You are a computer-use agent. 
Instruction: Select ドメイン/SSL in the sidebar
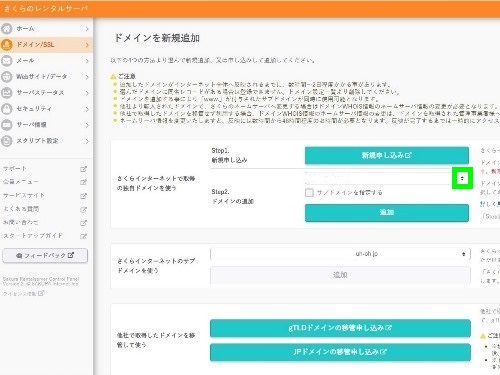(x=47, y=45)
